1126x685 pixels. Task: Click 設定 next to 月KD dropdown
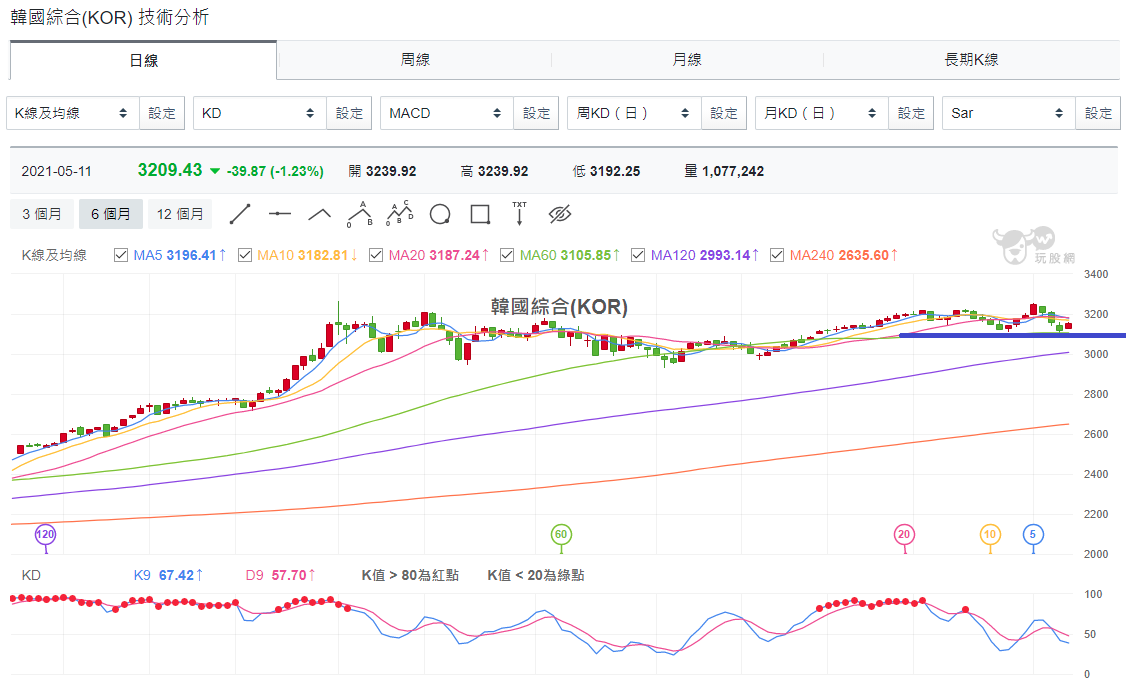(x=911, y=113)
